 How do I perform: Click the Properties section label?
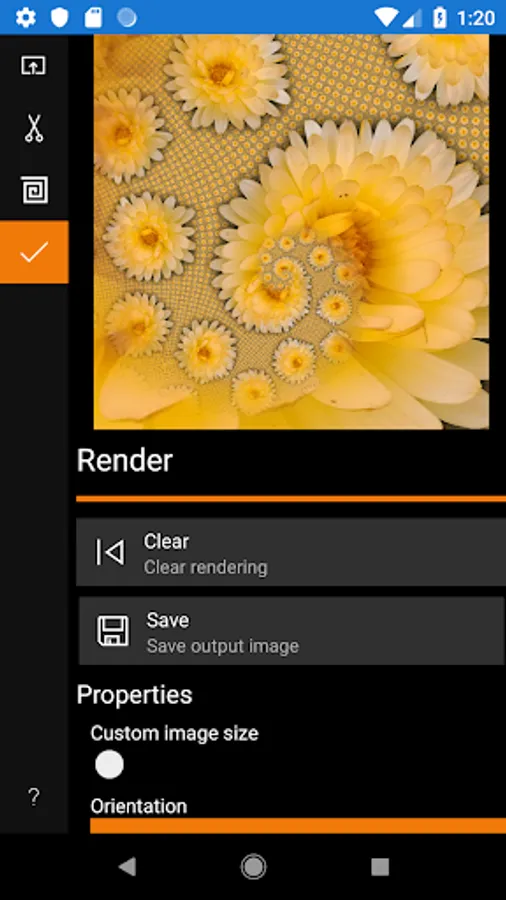coord(134,695)
